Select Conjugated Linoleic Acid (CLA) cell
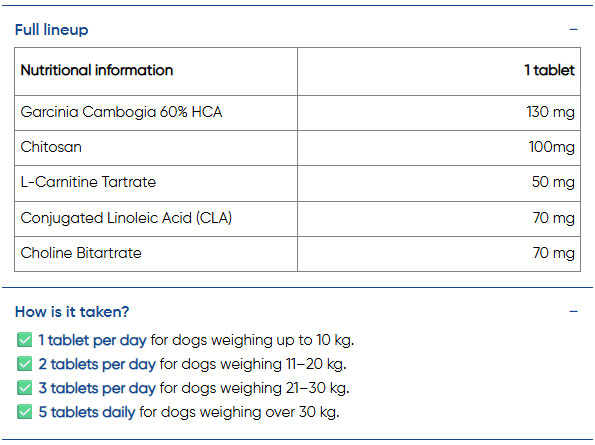The width and height of the screenshot is (595, 445). (156, 219)
